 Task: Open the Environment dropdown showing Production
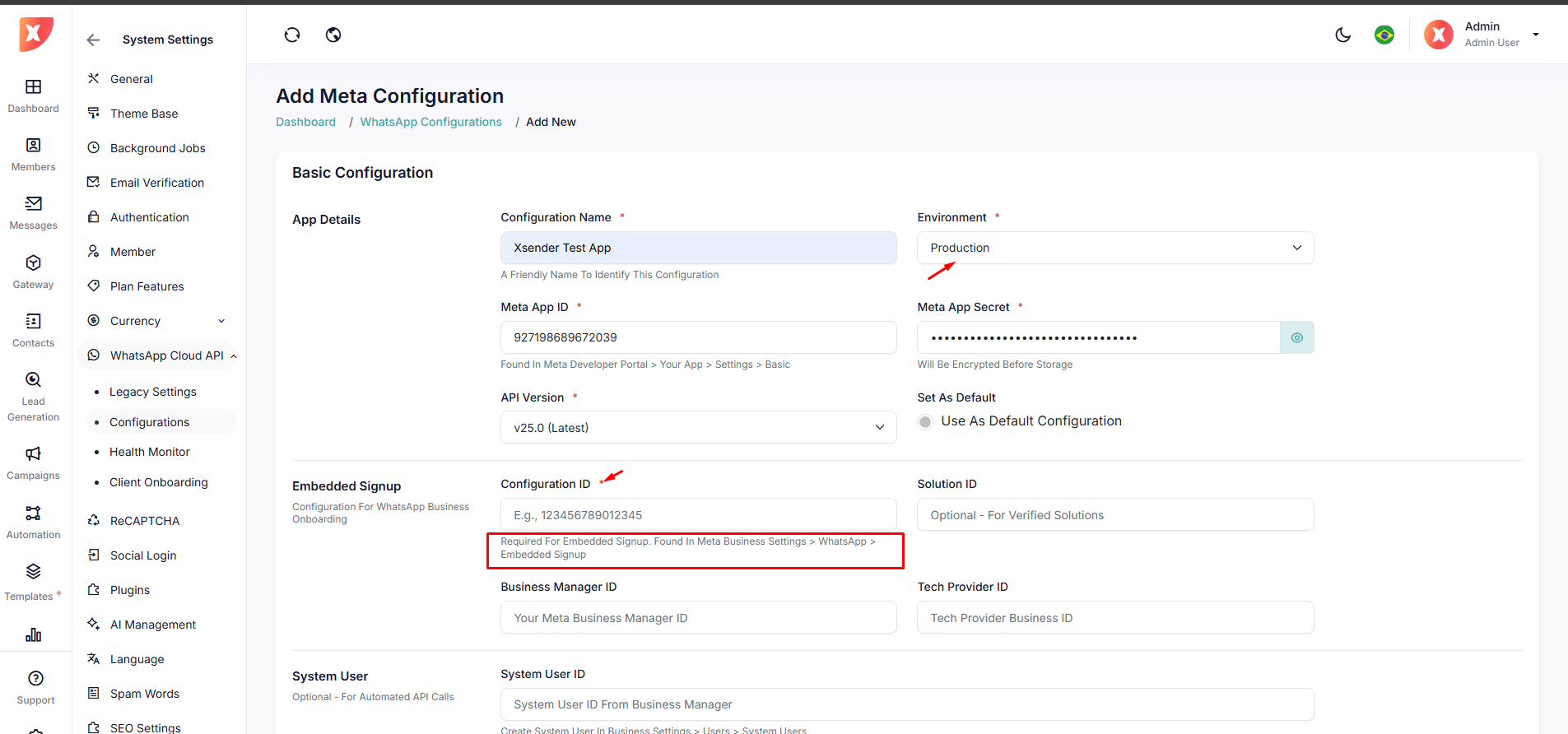click(1114, 248)
